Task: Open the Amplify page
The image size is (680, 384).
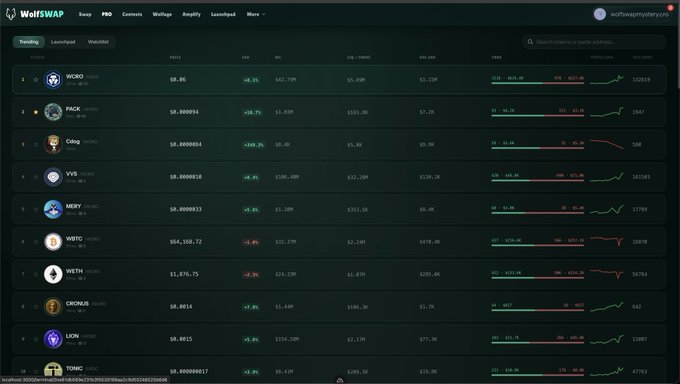Action: pos(191,14)
